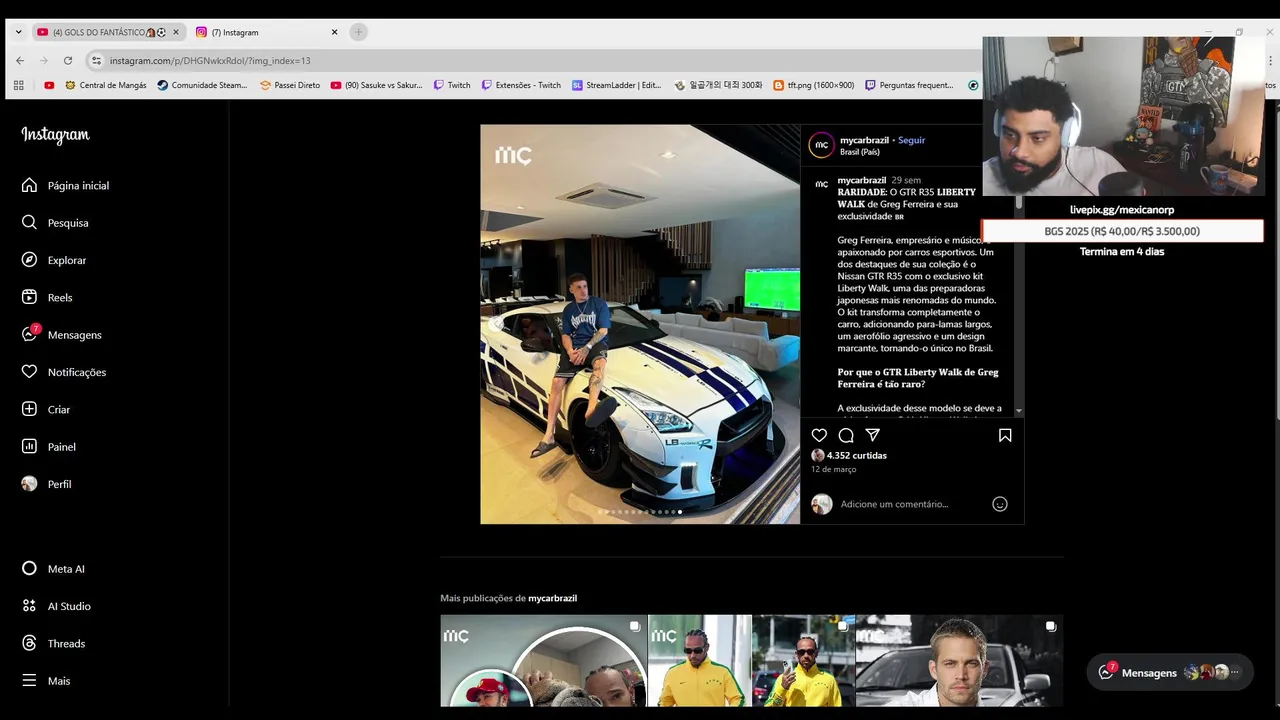
Task: Click the Instagram logo wordmark
Action: [x=55, y=135]
